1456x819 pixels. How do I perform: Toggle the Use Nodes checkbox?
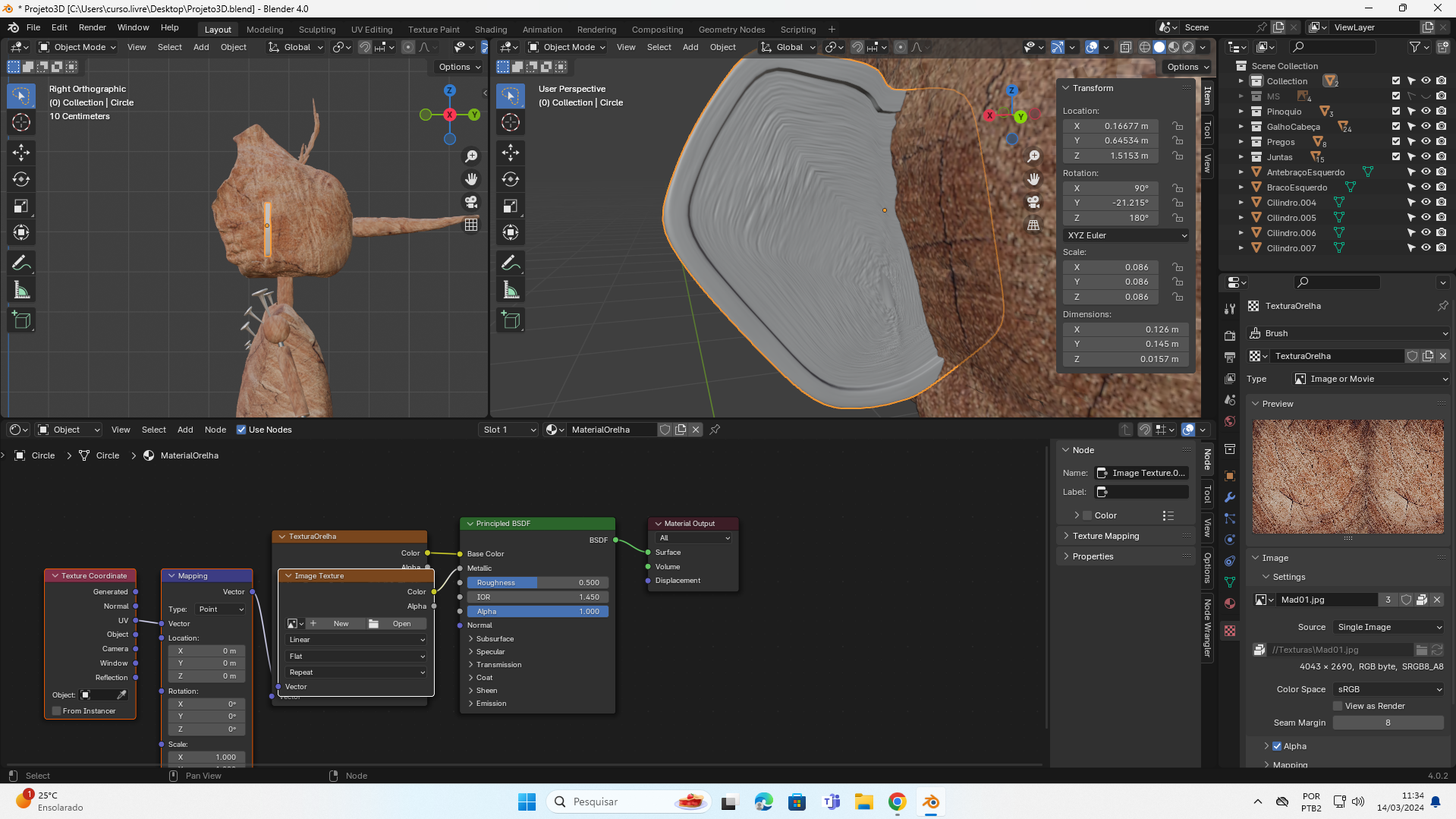click(241, 430)
